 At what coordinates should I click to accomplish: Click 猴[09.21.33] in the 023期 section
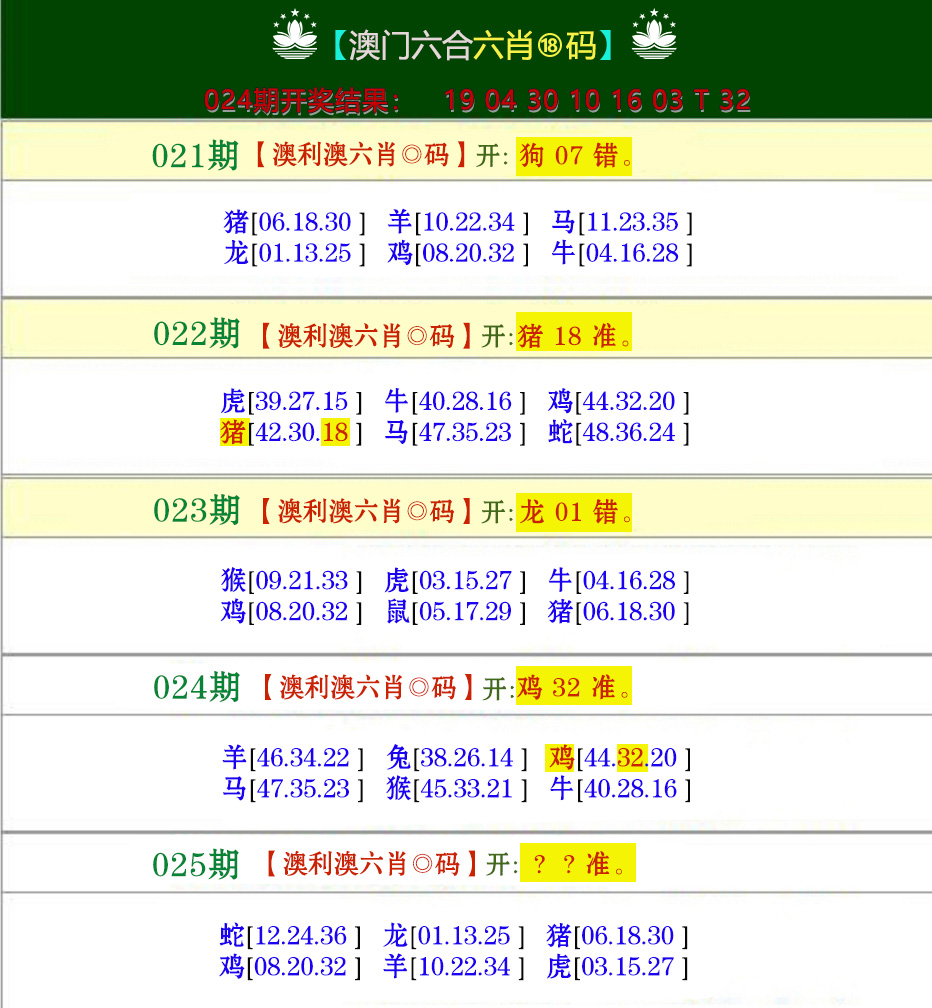291,581
